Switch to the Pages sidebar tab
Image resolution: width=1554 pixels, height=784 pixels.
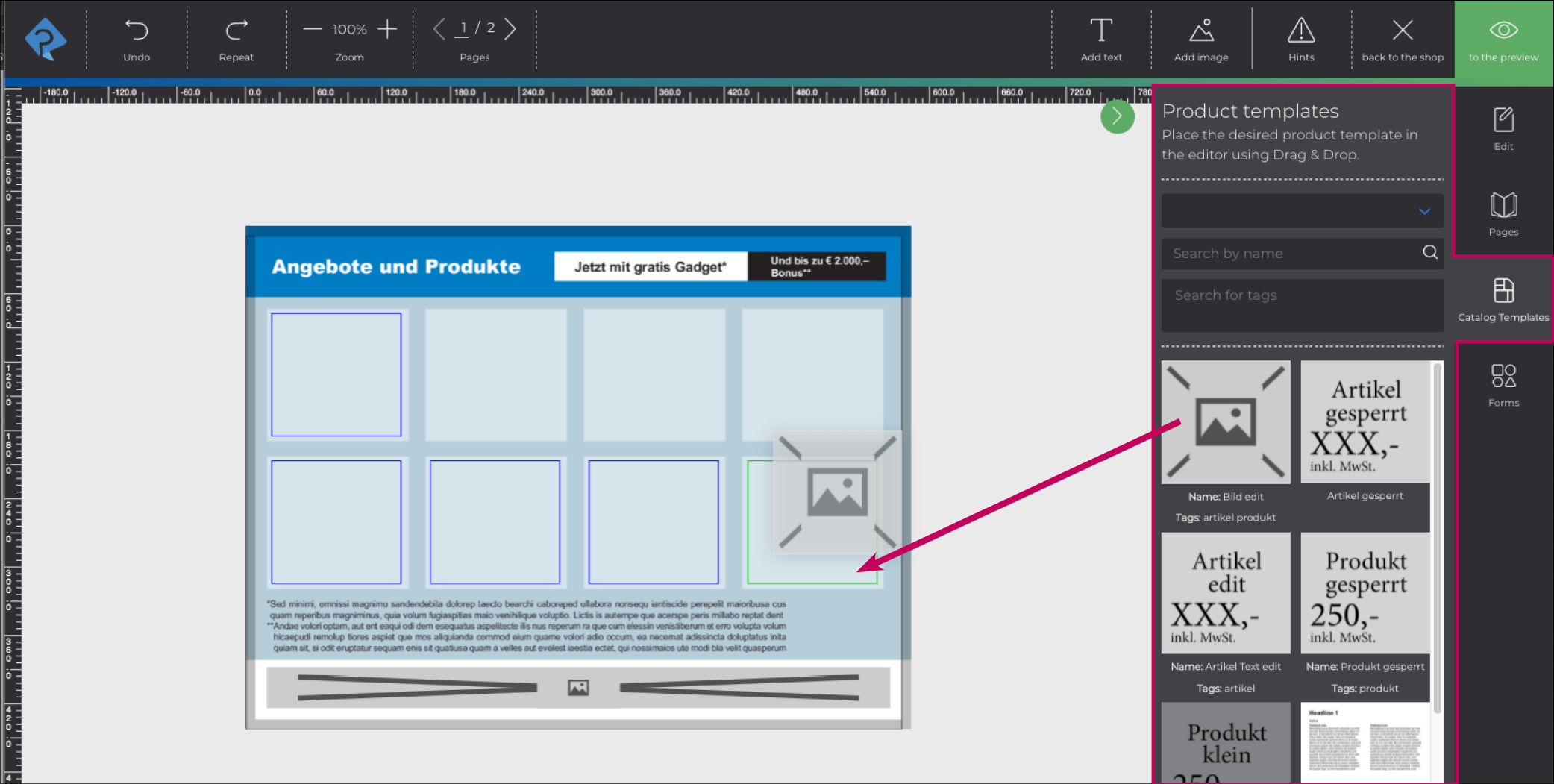click(1503, 214)
